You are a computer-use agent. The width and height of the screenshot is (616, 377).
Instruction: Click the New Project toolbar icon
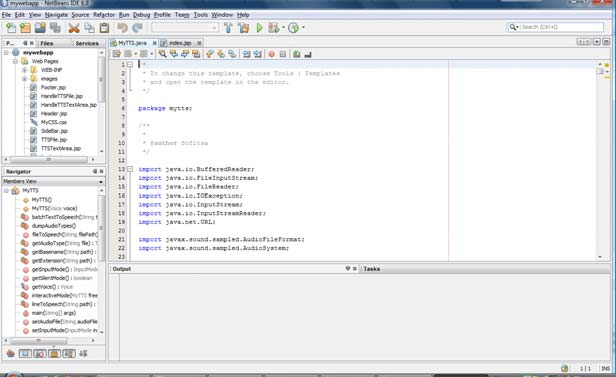pyautogui.click(x=25, y=27)
